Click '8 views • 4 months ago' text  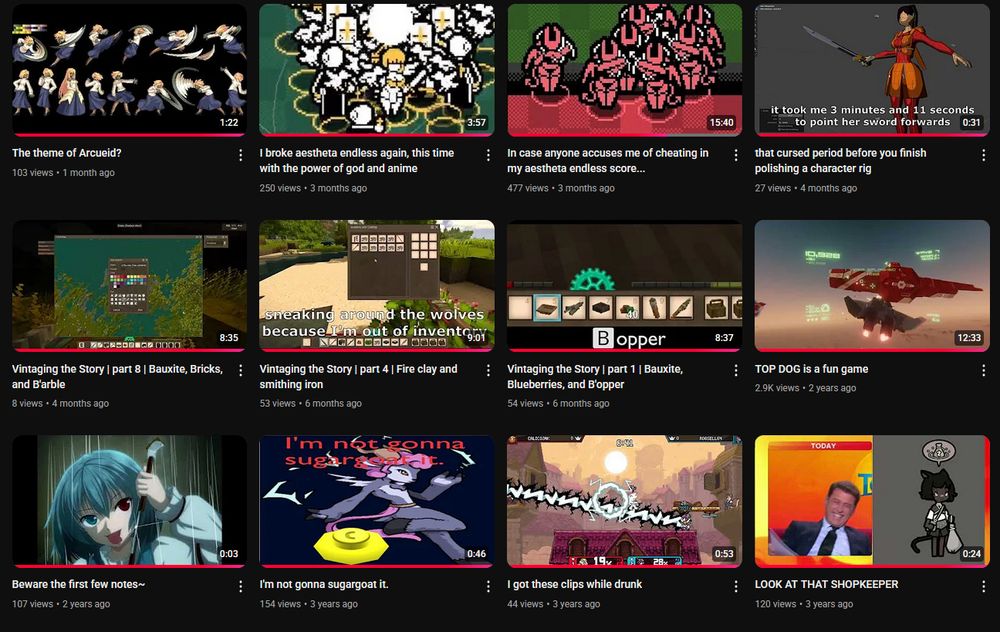pos(61,403)
